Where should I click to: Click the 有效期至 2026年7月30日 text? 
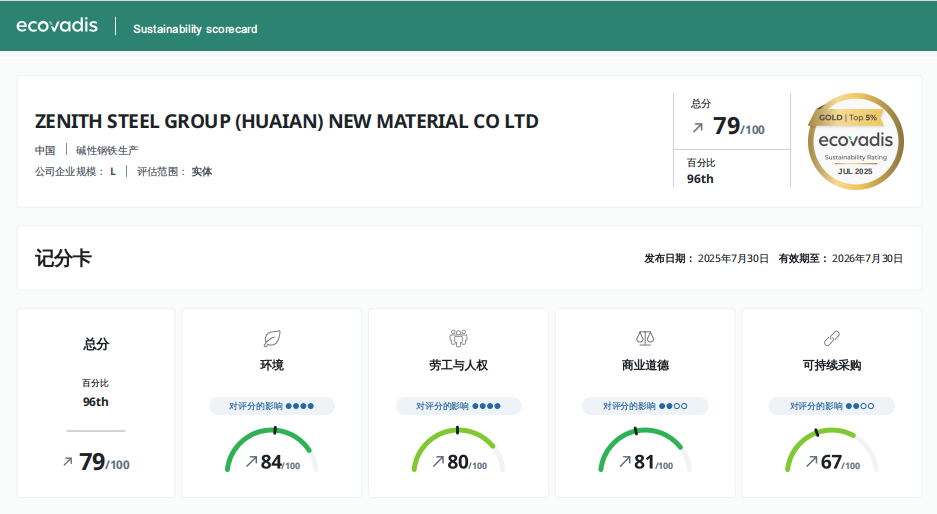pos(840,258)
